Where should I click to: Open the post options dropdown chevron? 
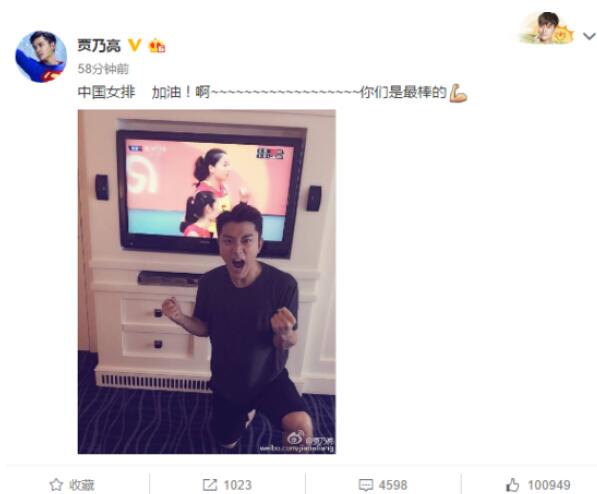coord(589,36)
